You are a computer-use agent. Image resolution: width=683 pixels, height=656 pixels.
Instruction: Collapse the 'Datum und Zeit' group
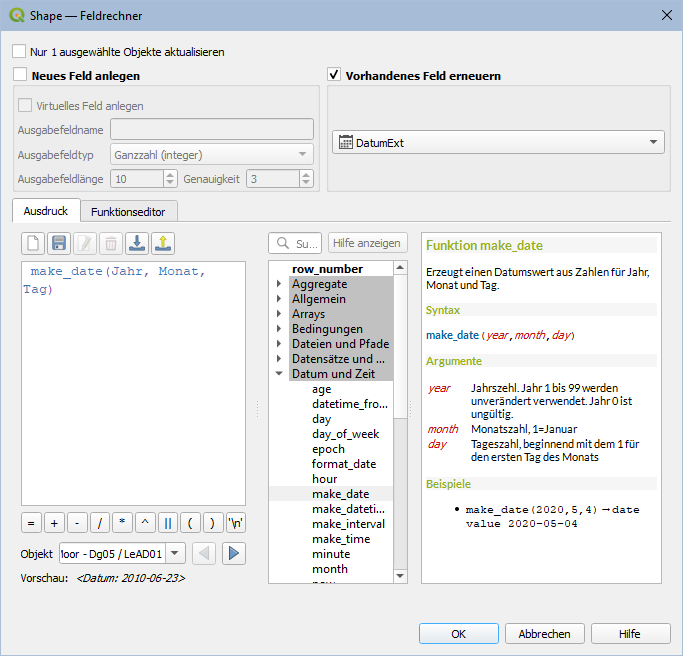click(x=279, y=374)
